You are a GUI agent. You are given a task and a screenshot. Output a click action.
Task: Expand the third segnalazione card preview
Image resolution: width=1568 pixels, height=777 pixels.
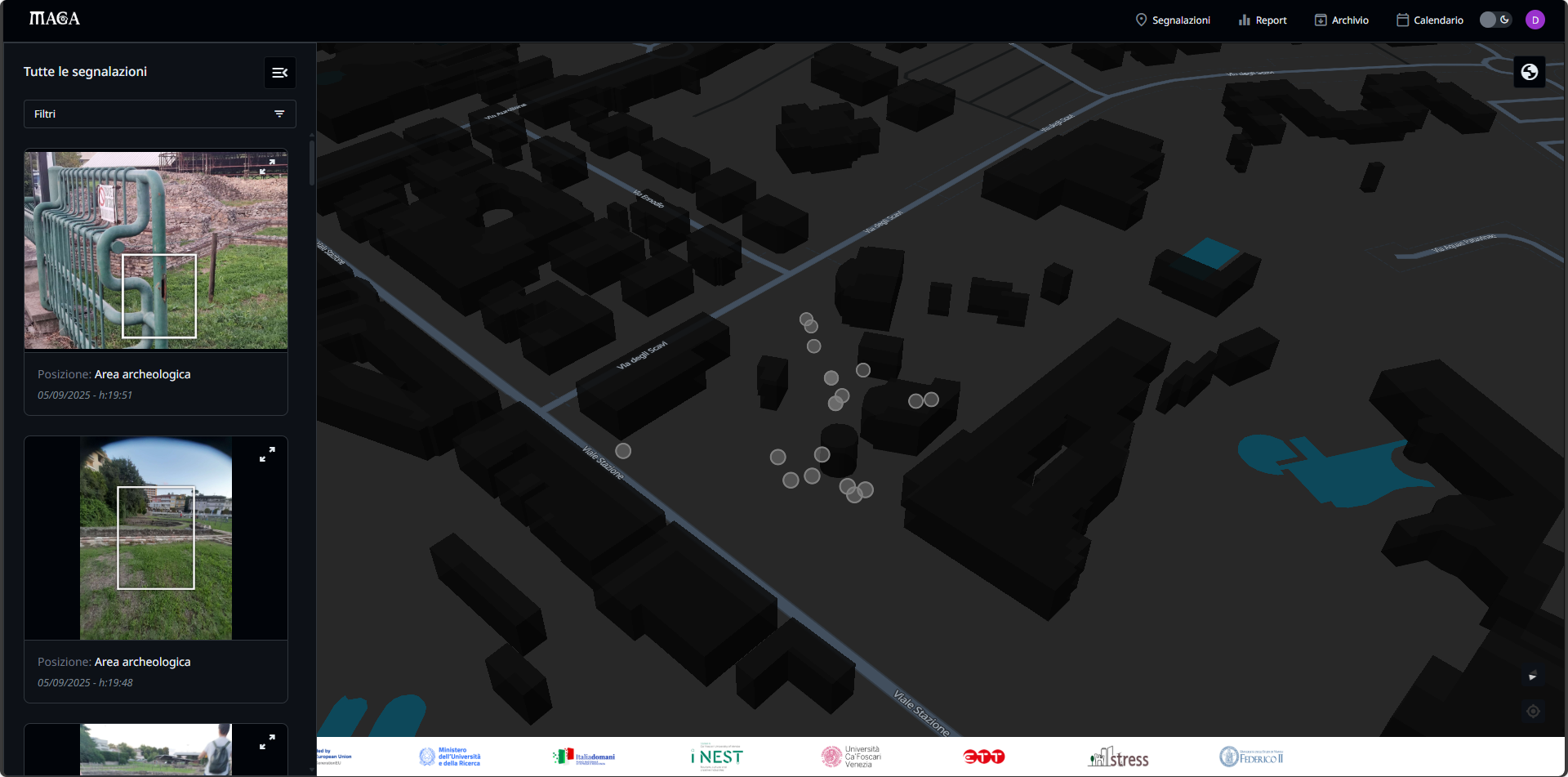[x=268, y=744]
